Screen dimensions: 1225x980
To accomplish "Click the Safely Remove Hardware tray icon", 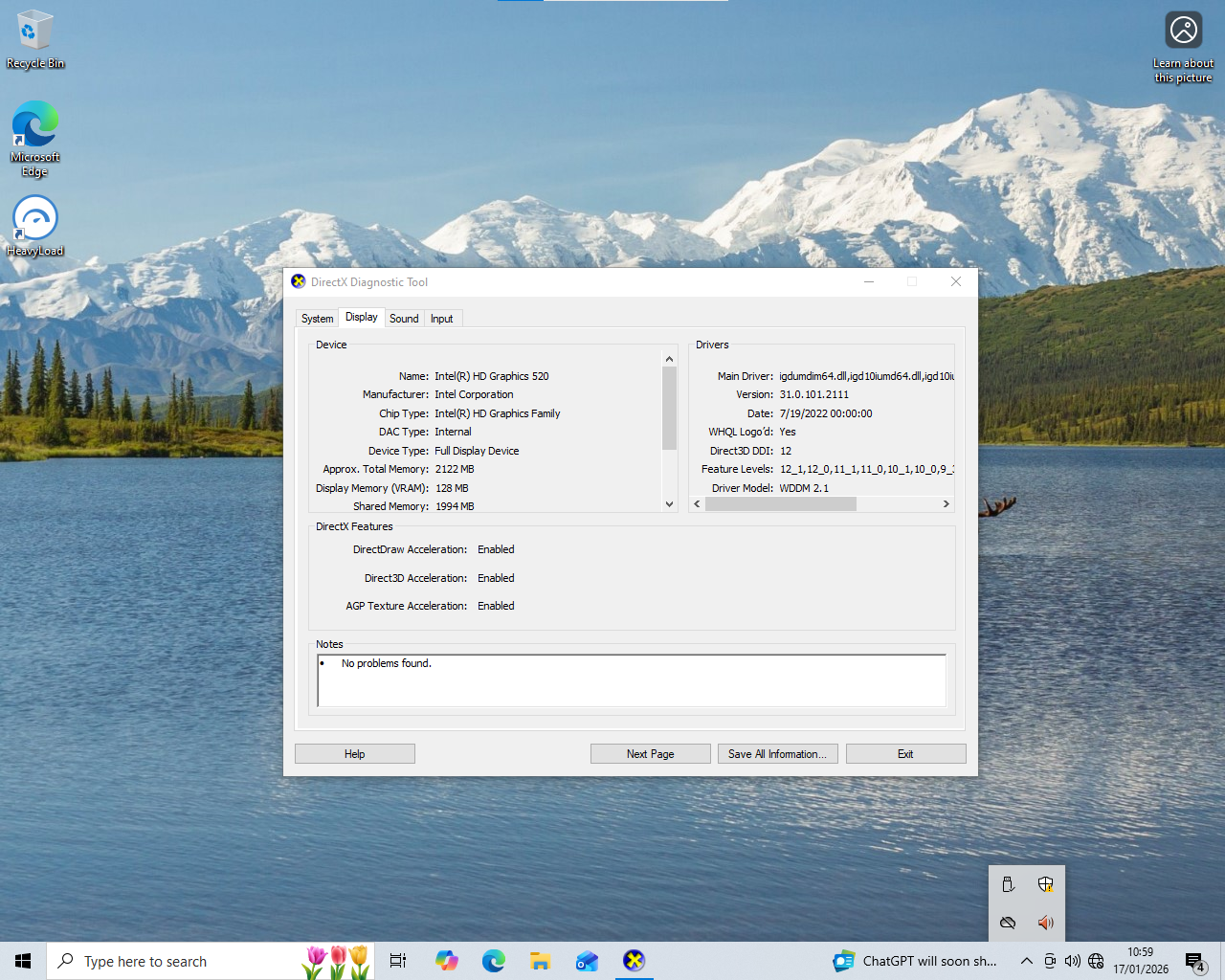I will tap(1008, 884).
